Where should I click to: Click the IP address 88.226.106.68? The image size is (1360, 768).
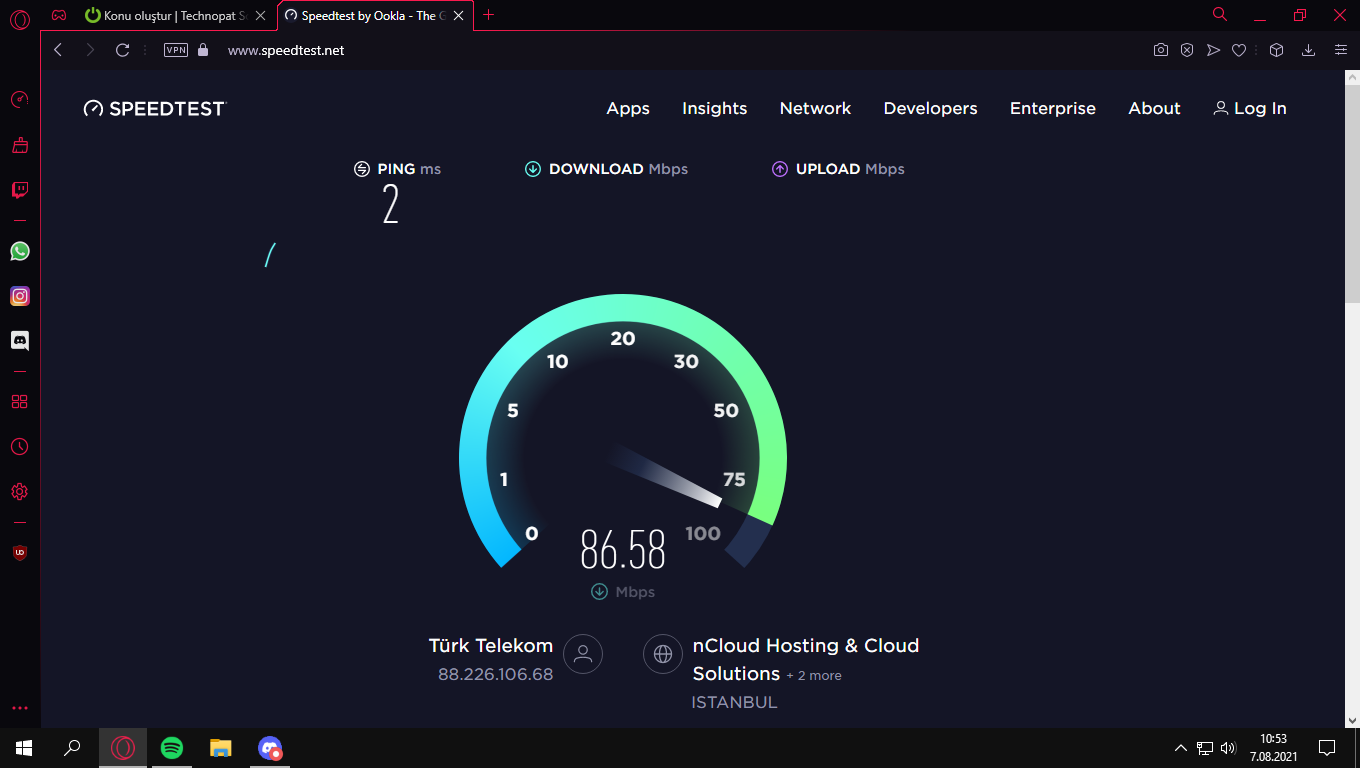click(496, 675)
